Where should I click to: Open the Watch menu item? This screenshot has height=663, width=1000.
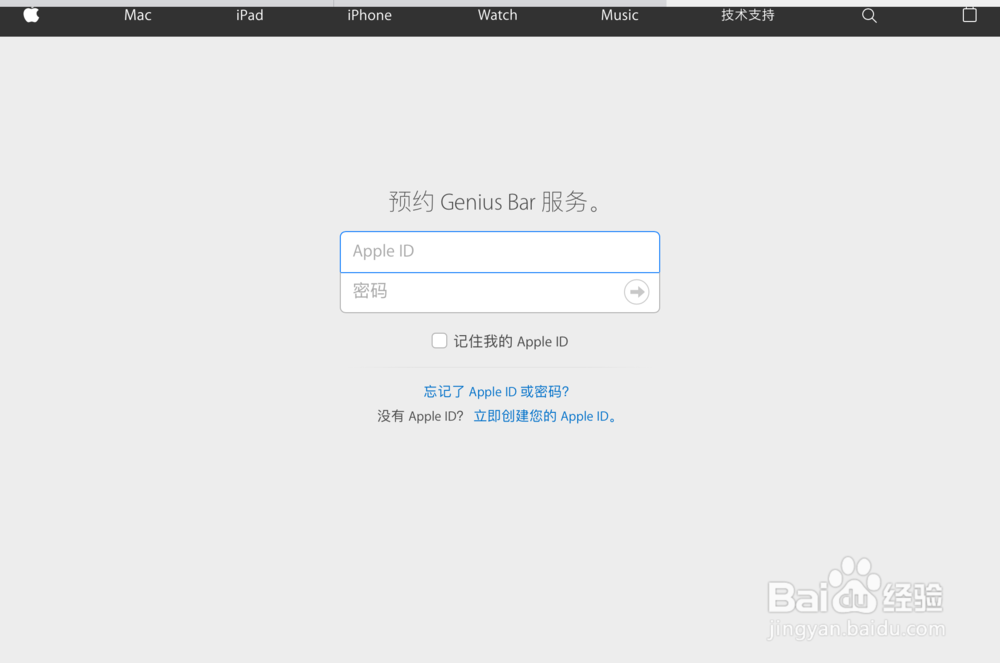tap(497, 15)
